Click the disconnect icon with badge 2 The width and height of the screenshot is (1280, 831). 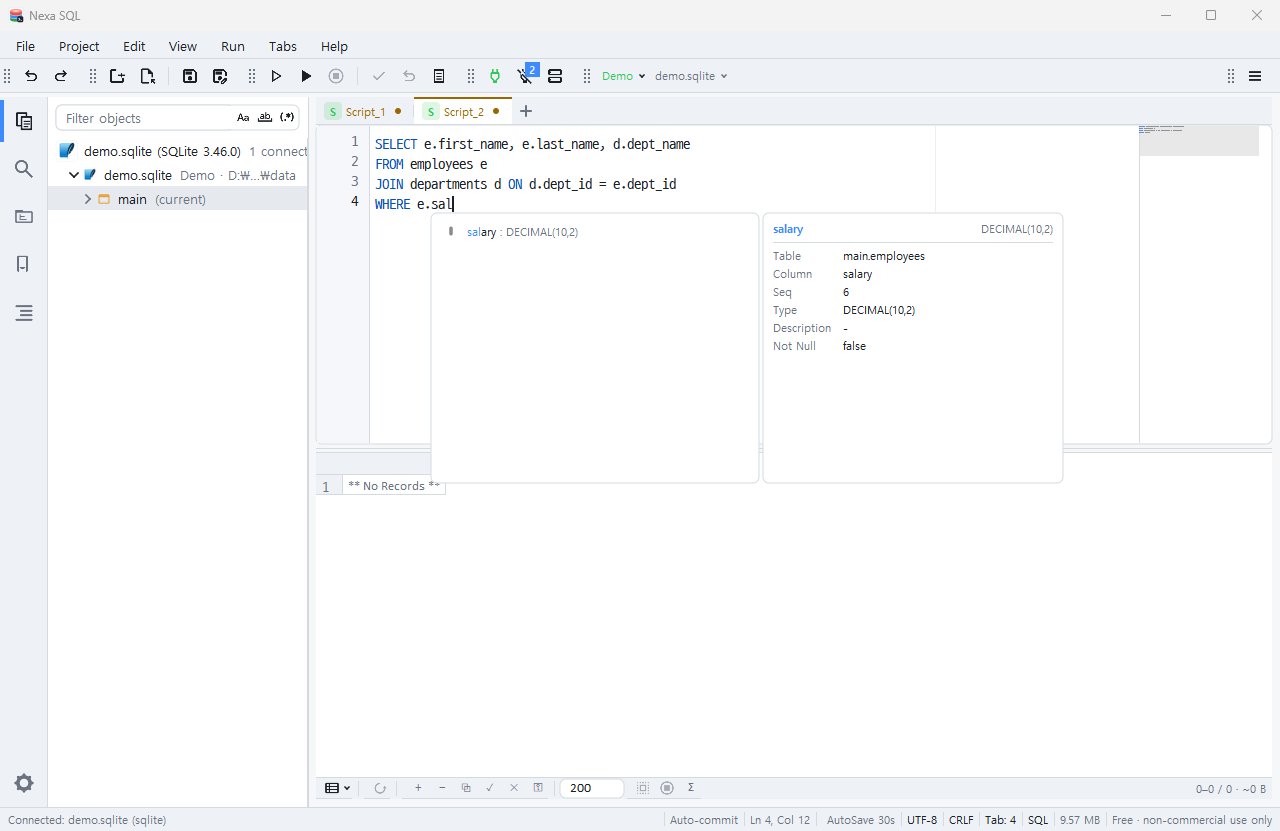(526, 75)
